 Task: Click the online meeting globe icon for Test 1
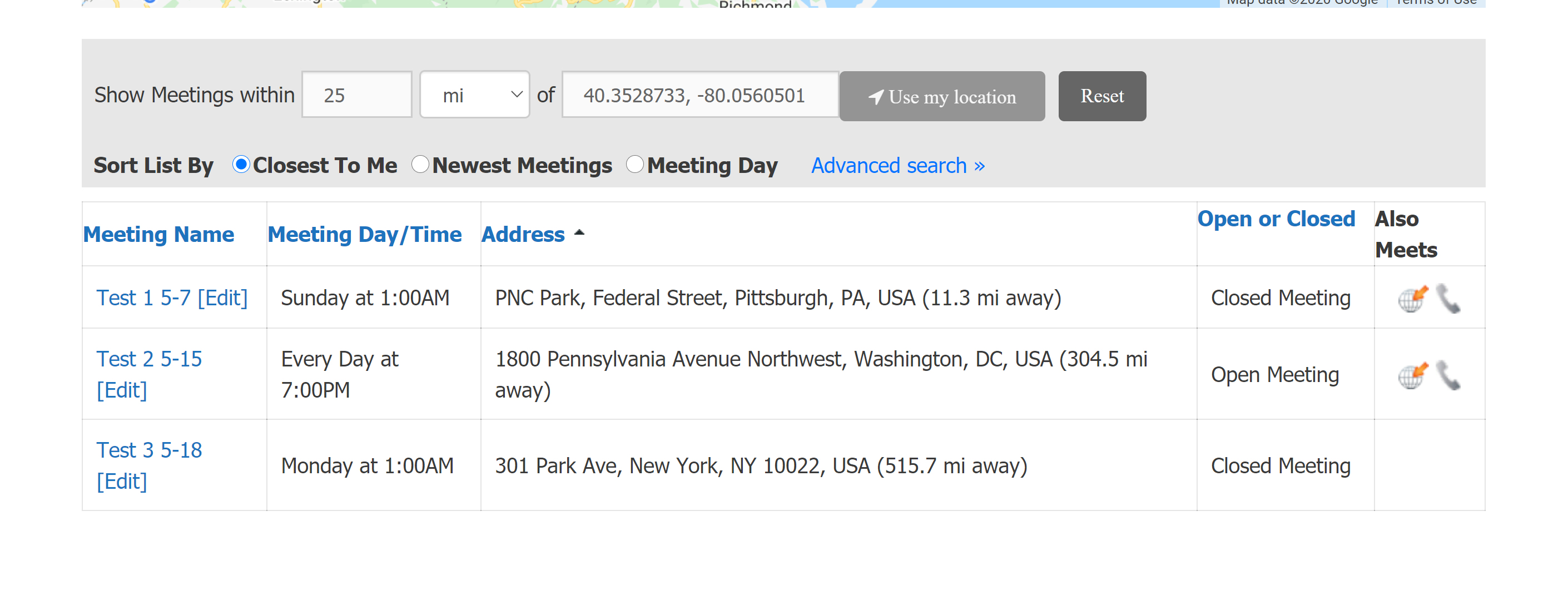(1413, 299)
